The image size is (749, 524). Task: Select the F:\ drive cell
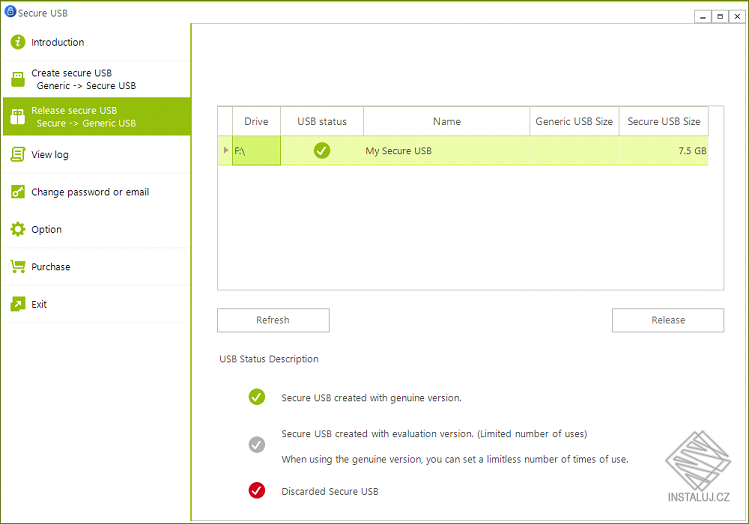257,150
